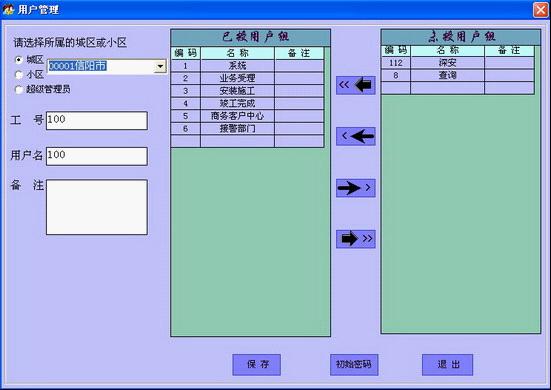Select the 系统 group row

click(x=247, y=66)
